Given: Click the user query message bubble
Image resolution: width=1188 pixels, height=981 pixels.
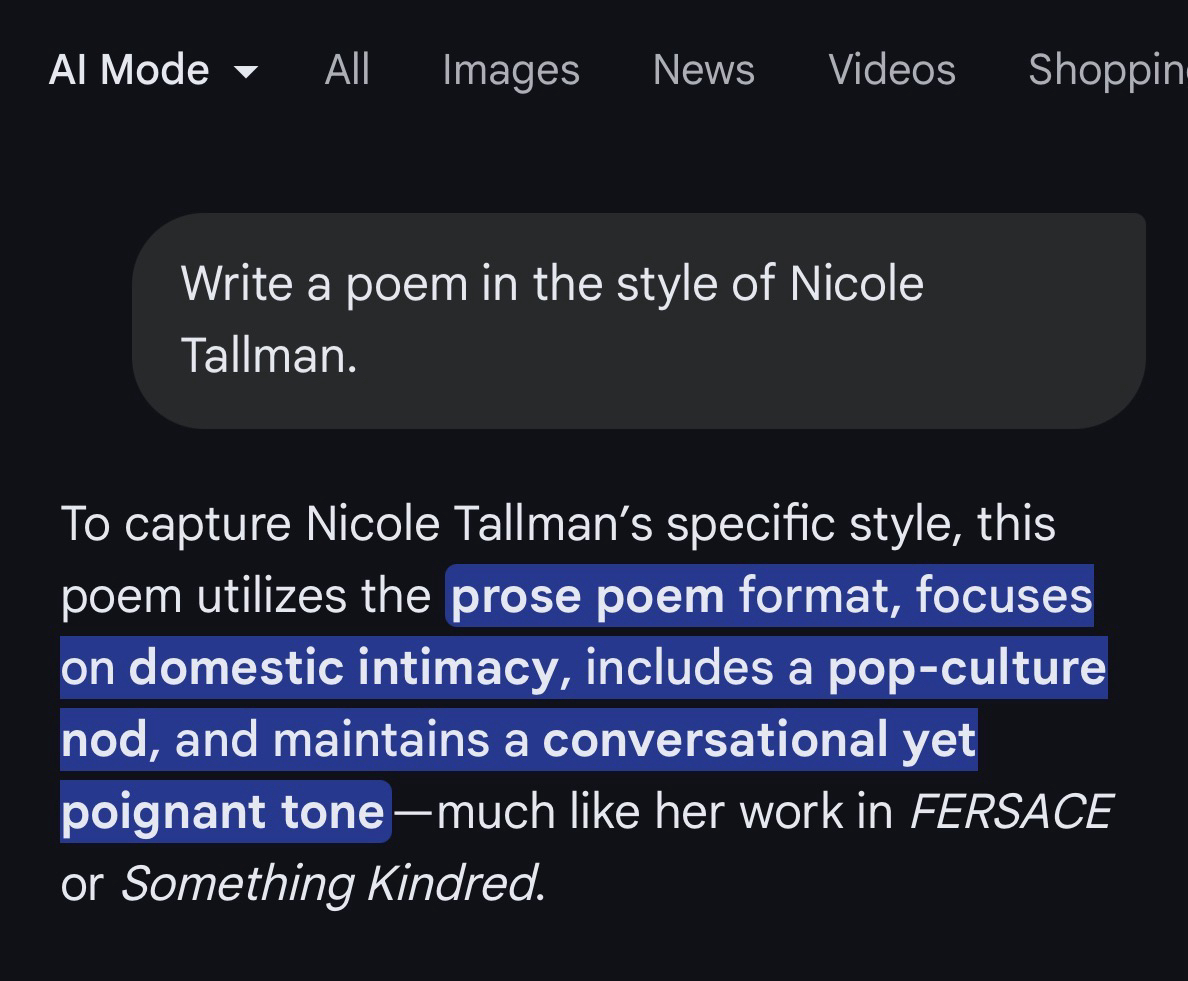Looking at the screenshot, I should point(638,320).
